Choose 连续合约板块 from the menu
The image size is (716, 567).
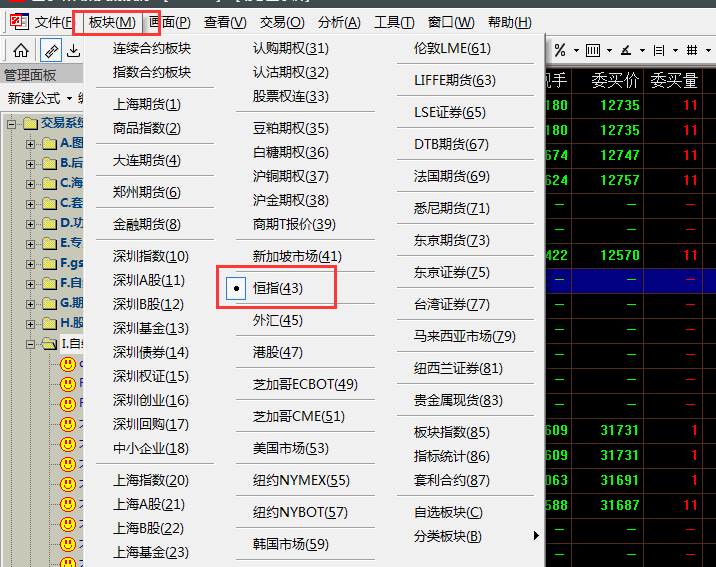tap(152, 48)
